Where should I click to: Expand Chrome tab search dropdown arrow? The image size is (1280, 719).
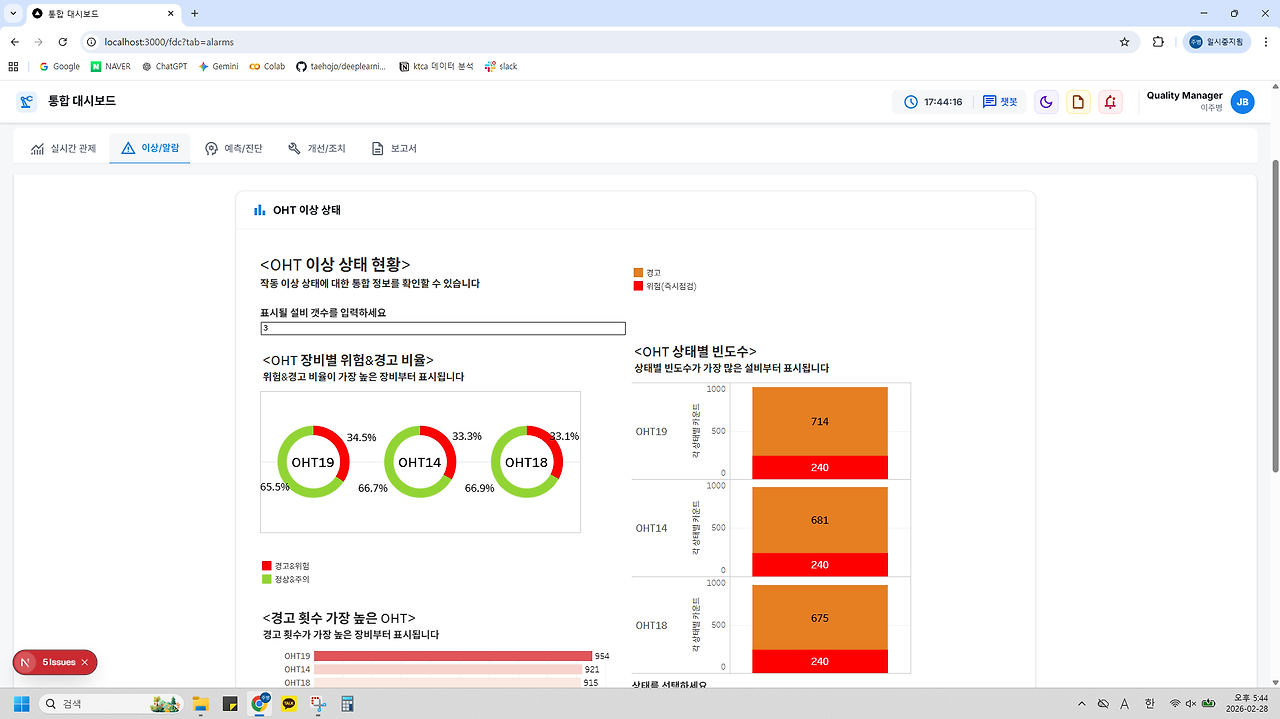point(12,14)
